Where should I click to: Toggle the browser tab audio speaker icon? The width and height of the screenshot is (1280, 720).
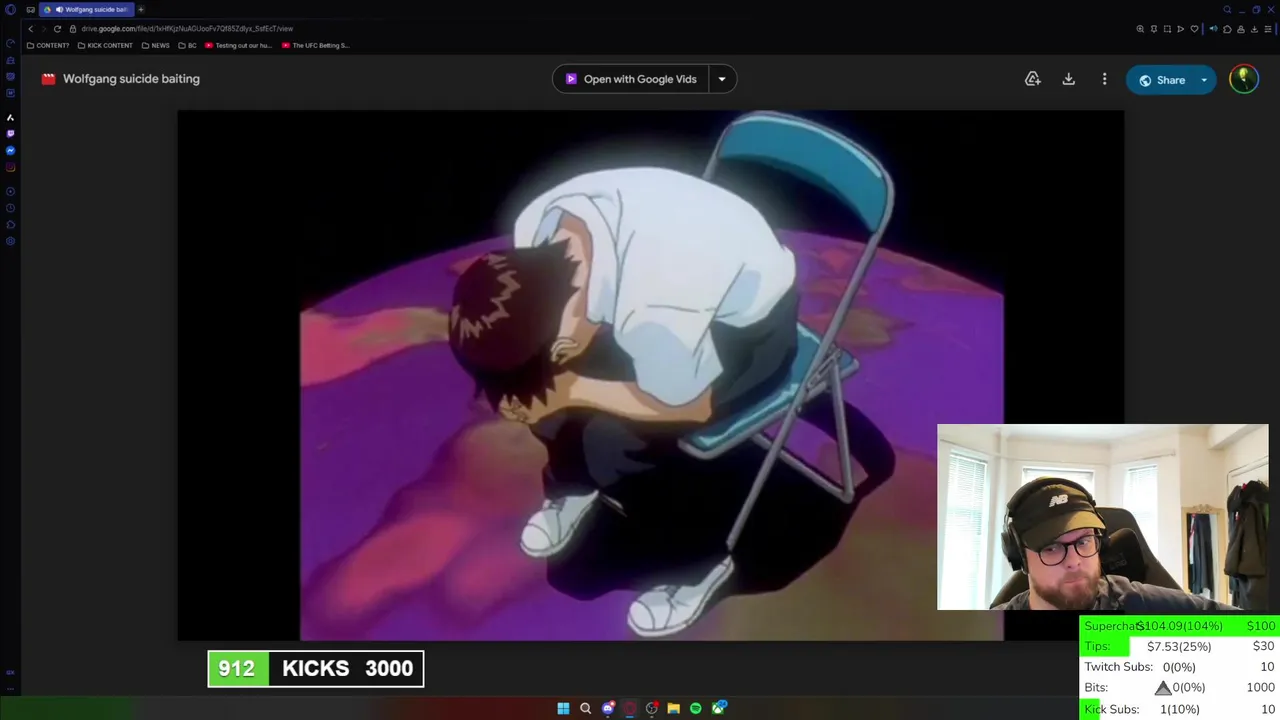click(x=1213, y=29)
